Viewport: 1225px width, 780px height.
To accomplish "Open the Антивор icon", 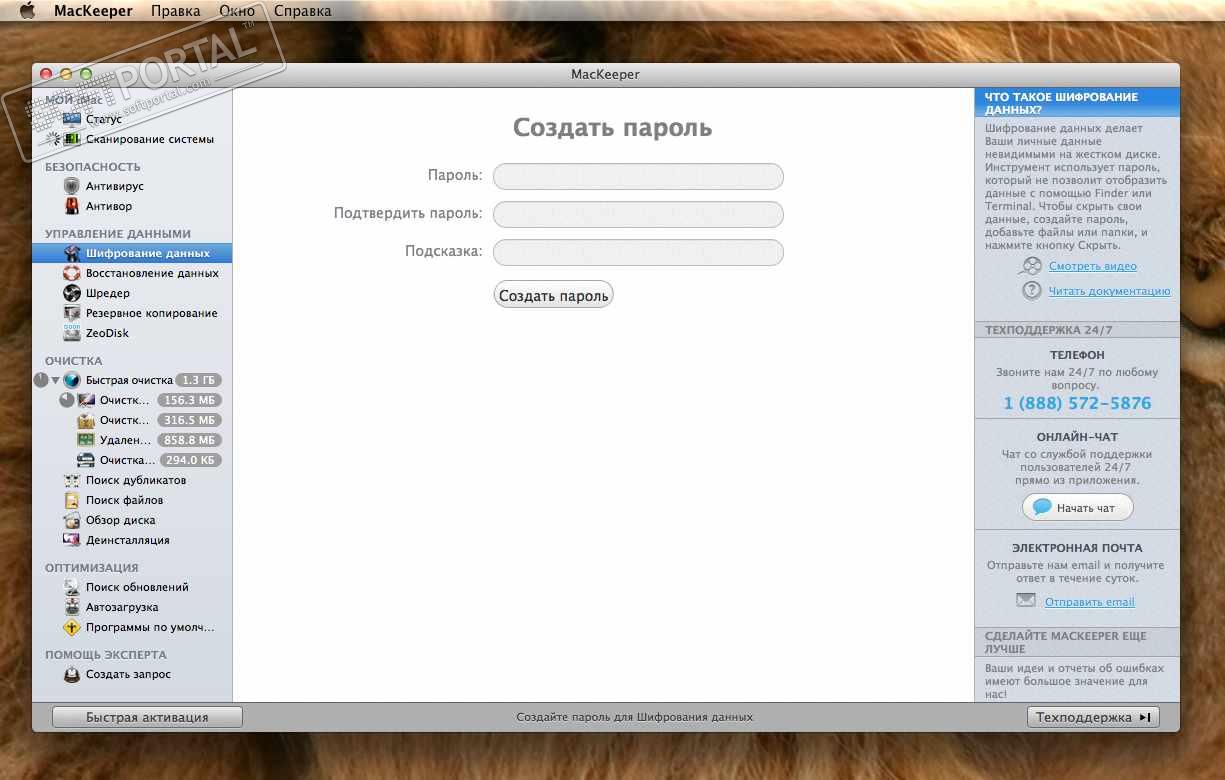I will pos(72,206).
